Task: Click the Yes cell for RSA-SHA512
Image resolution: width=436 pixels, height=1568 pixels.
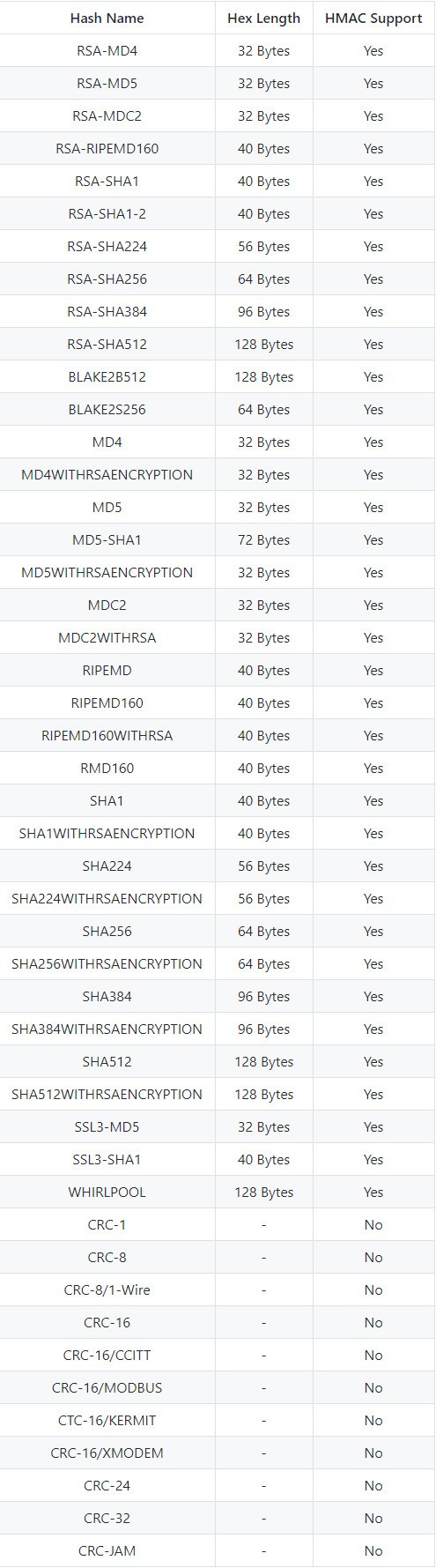Action: click(x=373, y=344)
